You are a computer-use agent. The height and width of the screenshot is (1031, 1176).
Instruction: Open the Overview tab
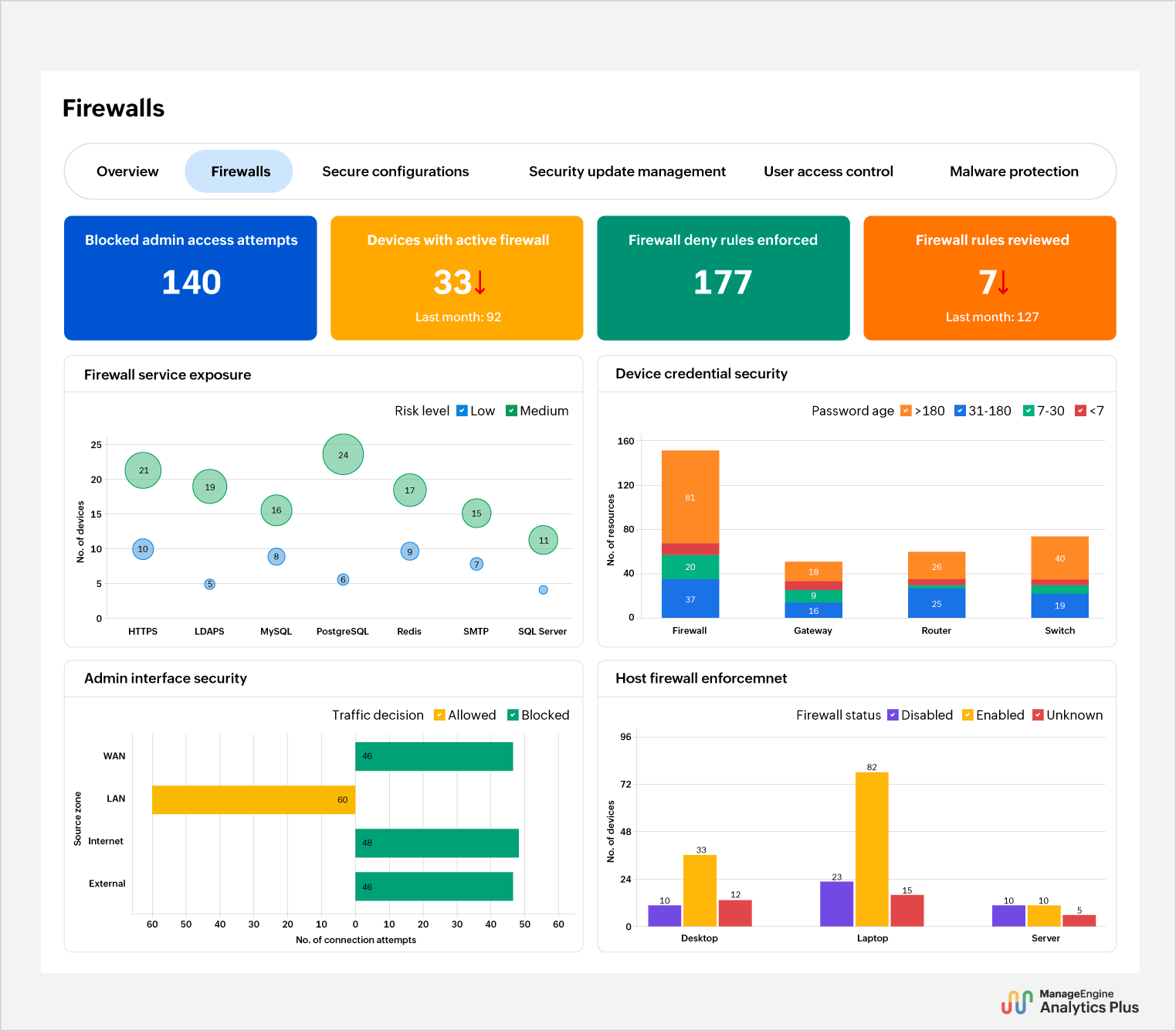point(127,171)
